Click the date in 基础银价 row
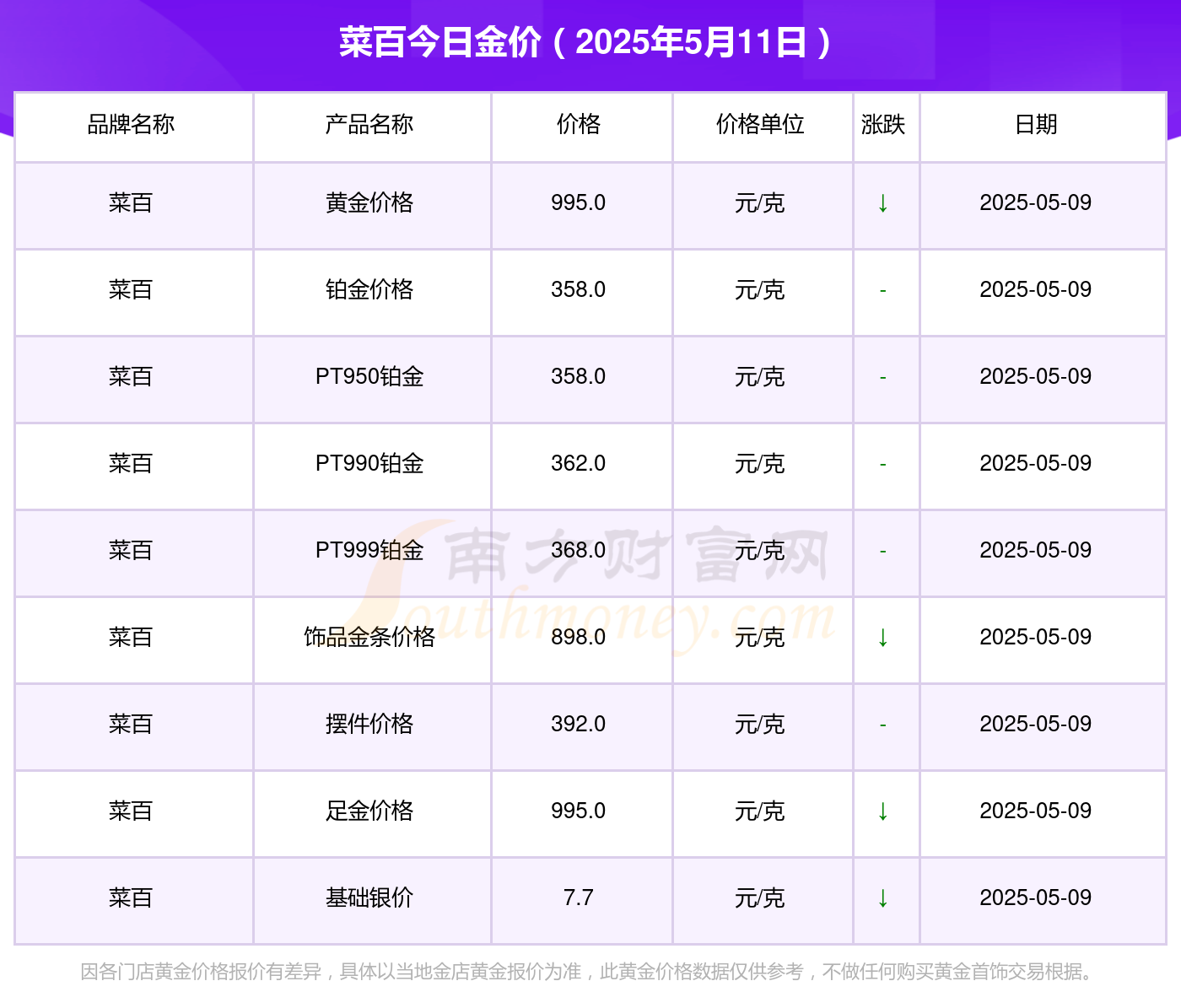This screenshot has width=1181, height=1008. point(1036,898)
